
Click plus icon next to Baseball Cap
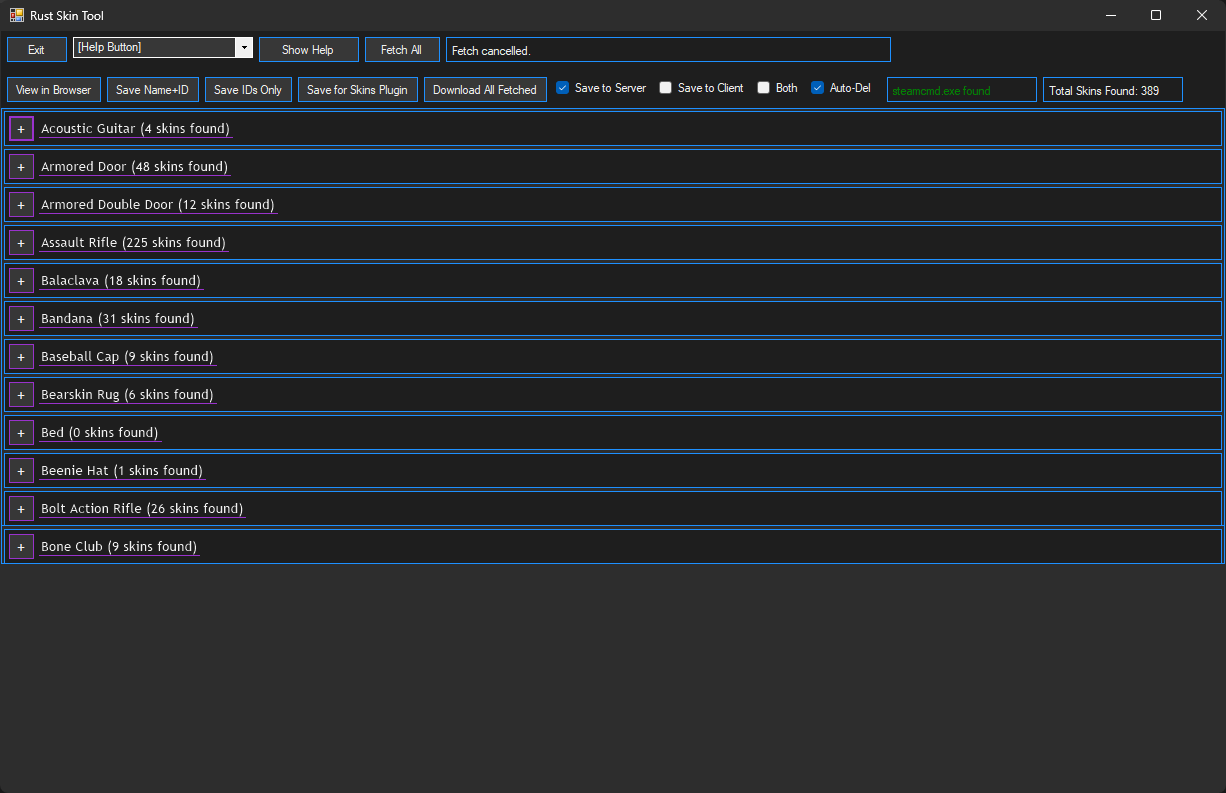click(x=21, y=357)
